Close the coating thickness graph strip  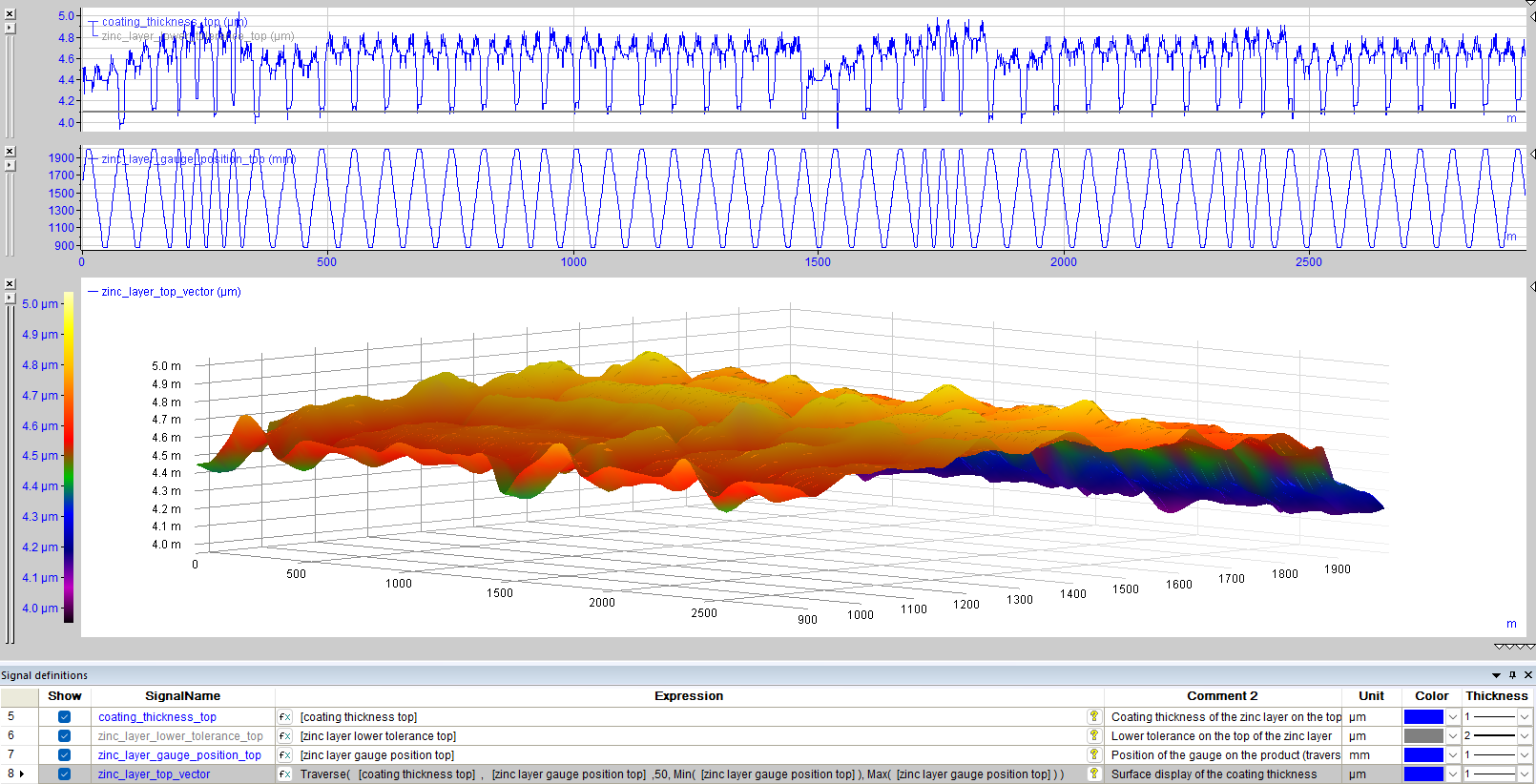[10, 14]
